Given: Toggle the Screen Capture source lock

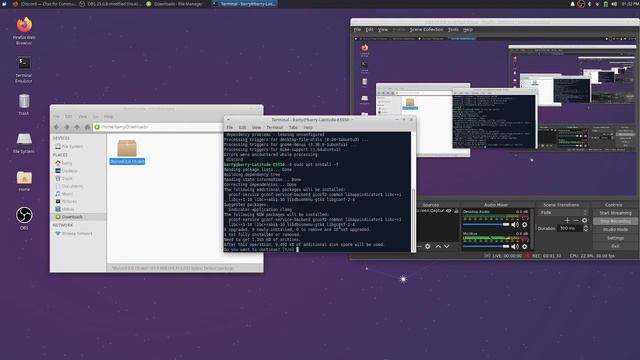Looking at the screenshot, I should coord(456,211).
